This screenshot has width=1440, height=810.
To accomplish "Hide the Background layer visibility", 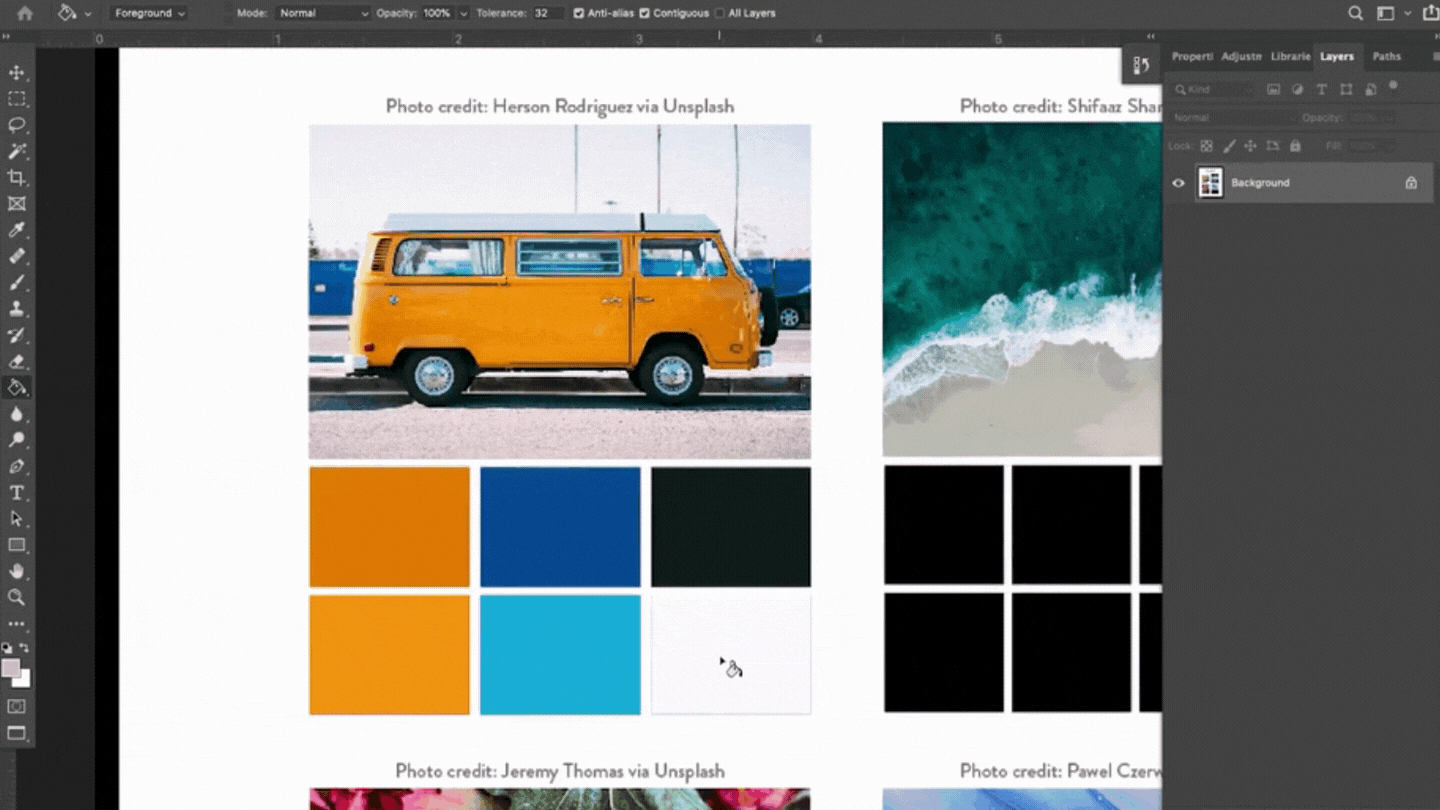I will (1179, 183).
